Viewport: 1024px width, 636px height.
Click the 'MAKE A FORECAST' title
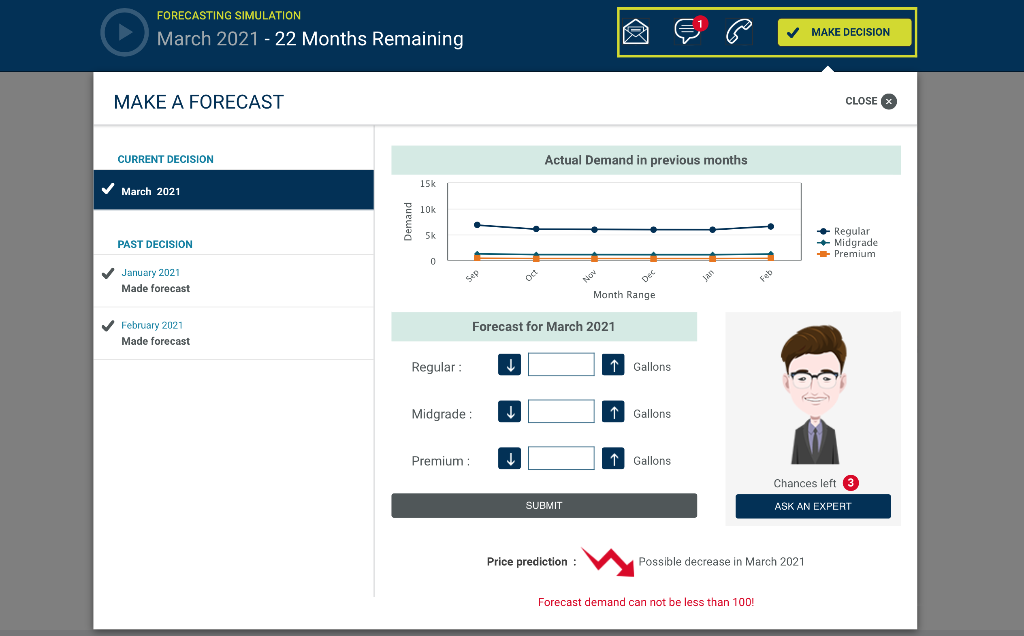tap(199, 102)
